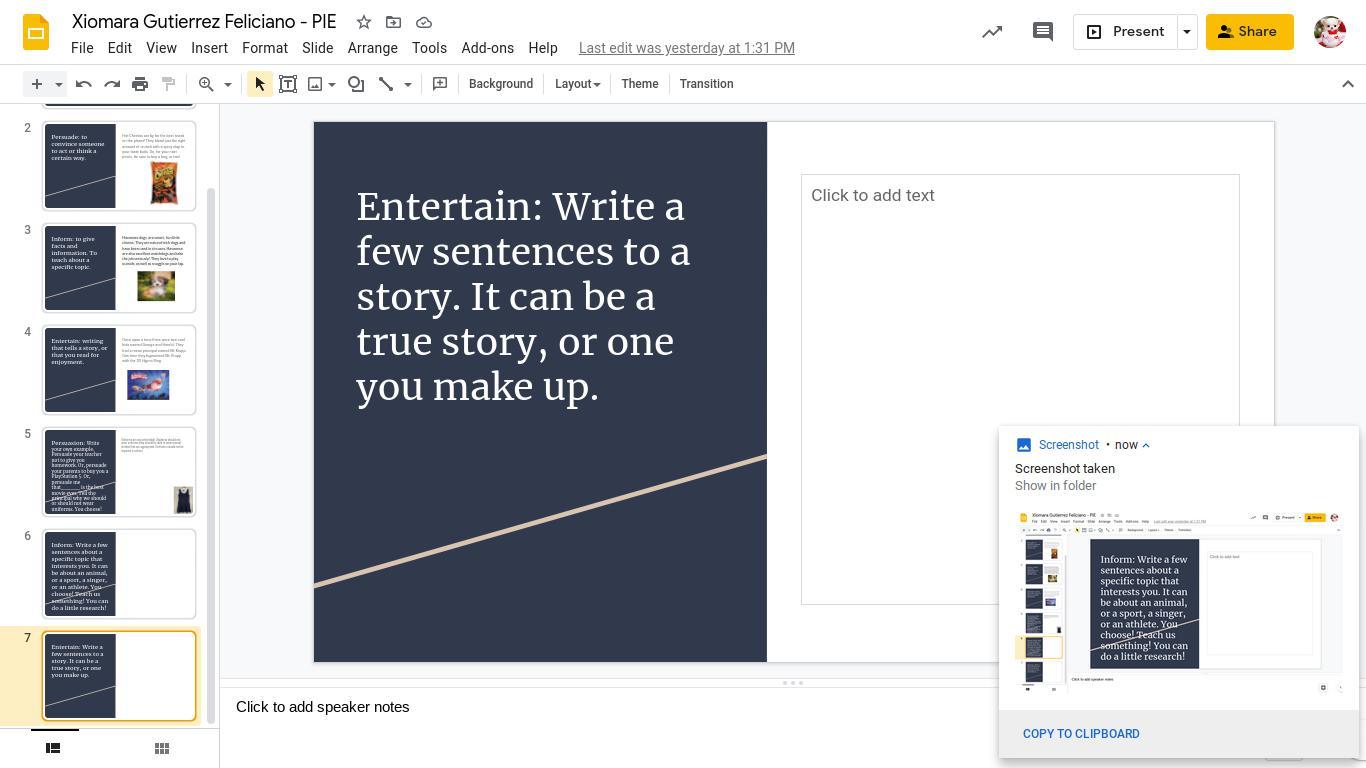Open the Arrange menu
The width and height of the screenshot is (1366, 768).
(x=372, y=48)
